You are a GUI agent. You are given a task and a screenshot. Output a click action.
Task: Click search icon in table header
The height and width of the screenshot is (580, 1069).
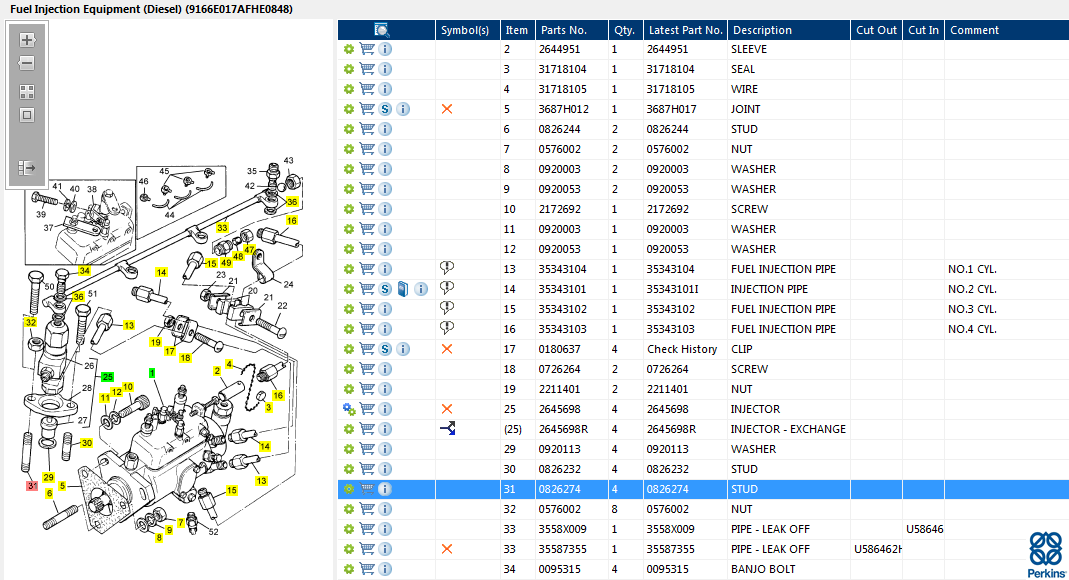coord(382,30)
